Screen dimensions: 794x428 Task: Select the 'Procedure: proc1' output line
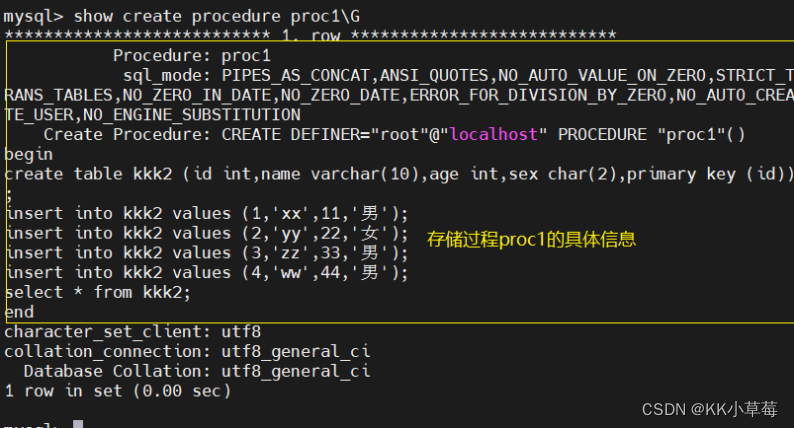click(x=191, y=55)
